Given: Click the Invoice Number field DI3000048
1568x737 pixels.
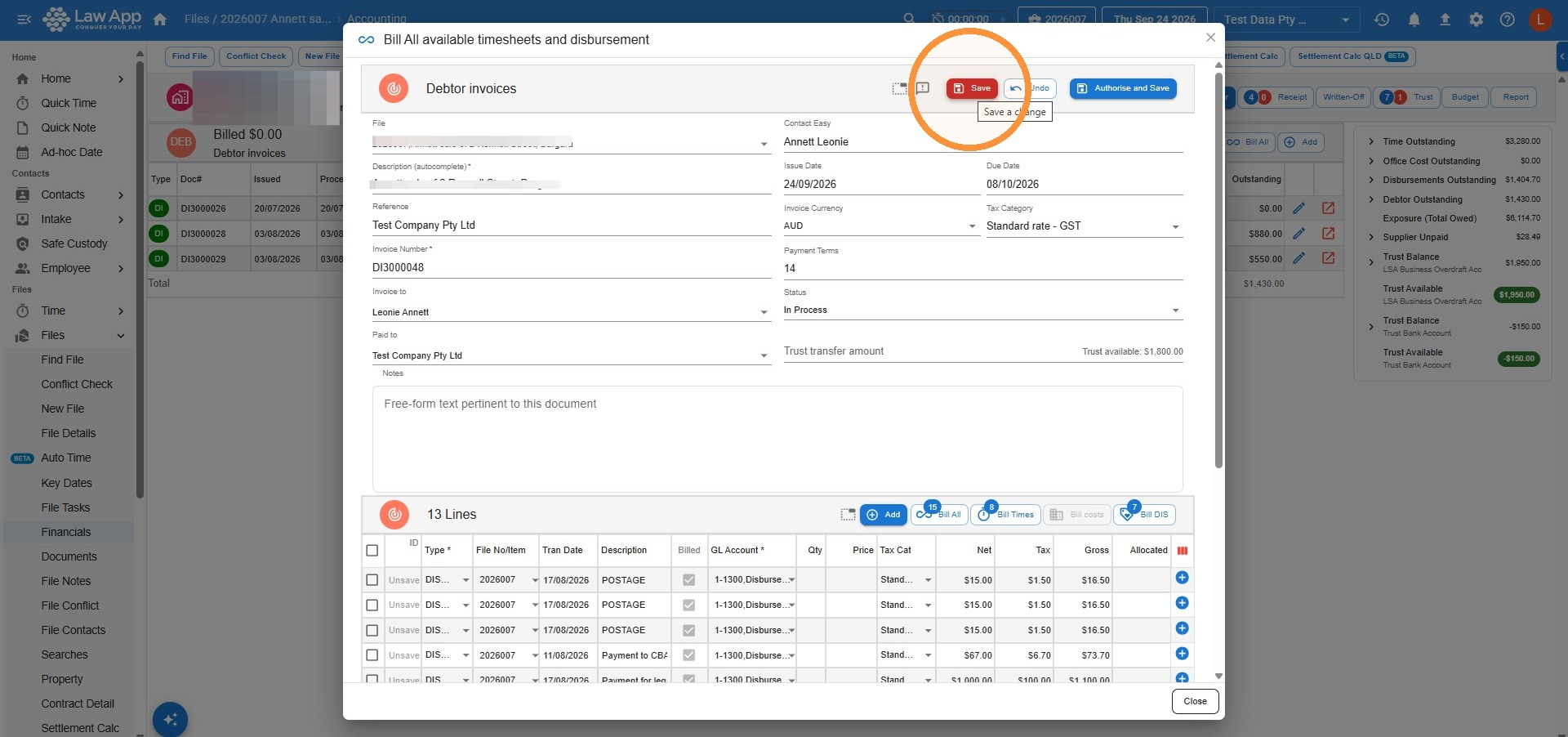Looking at the screenshot, I should click(572, 267).
